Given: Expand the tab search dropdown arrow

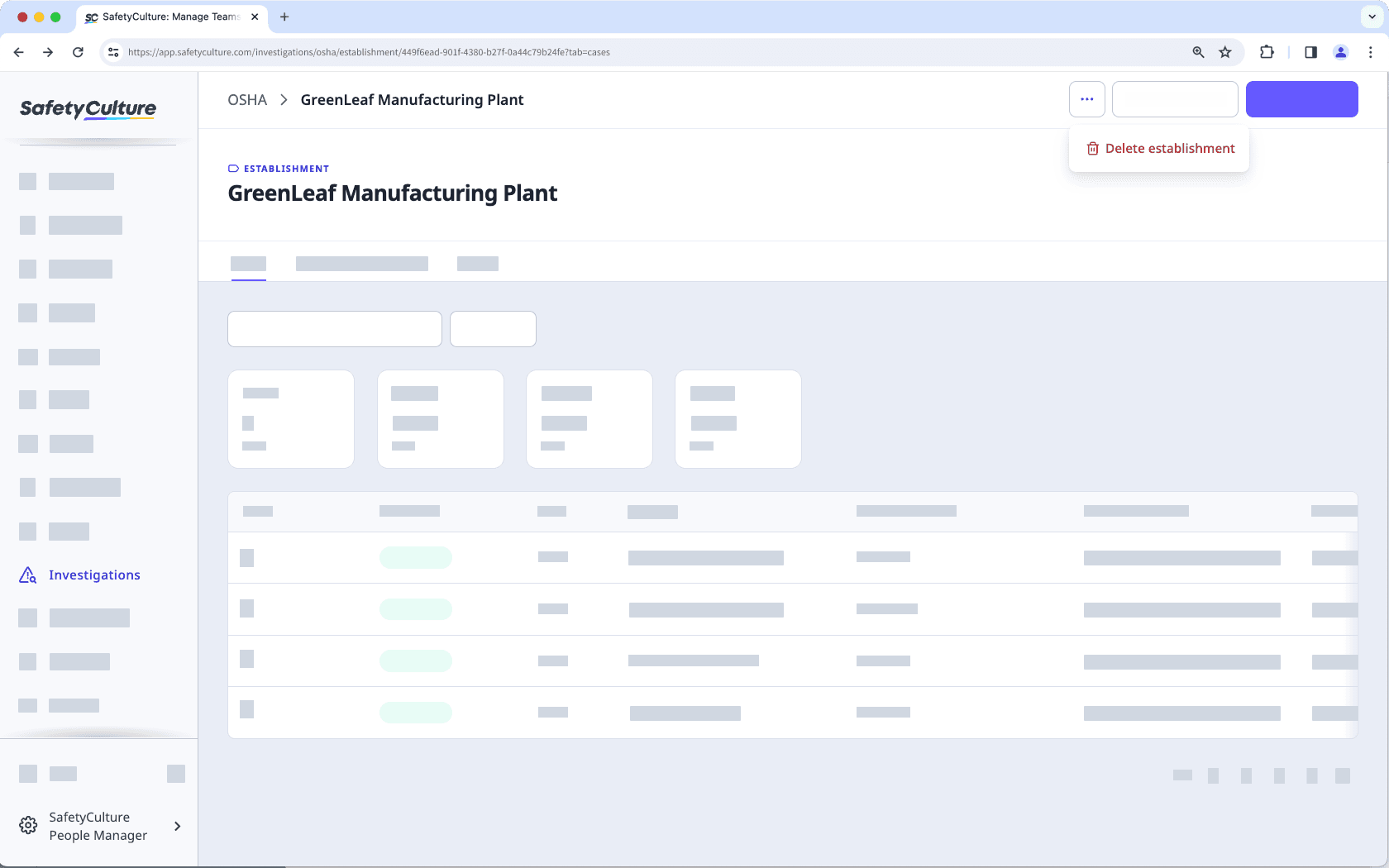Looking at the screenshot, I should pos(1372,17).
